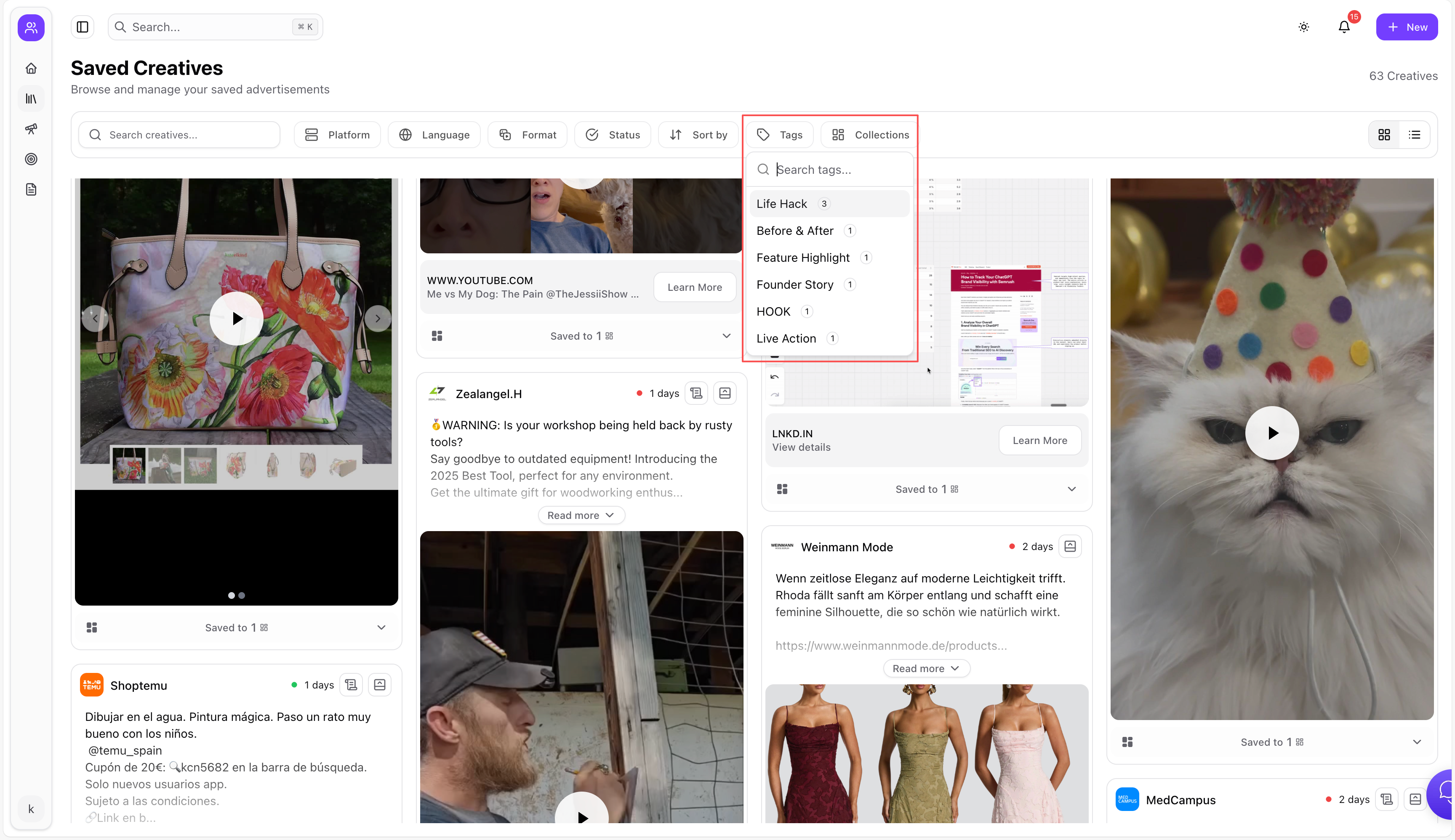Viewport: 1455px width, 840px height.
Task: Click the New button
Action: [1407, 27]
